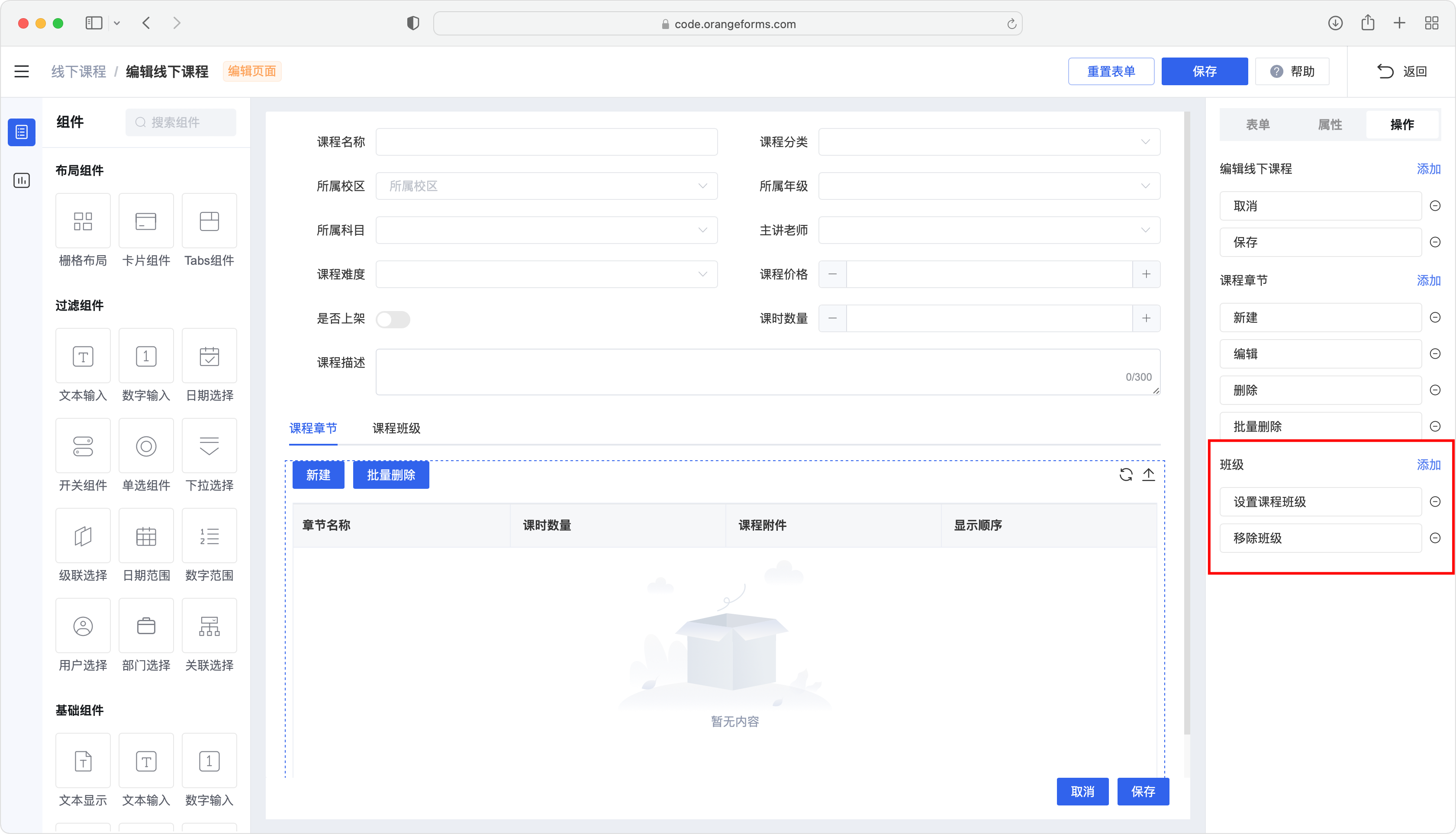Image resolution: width=1456 pixels, height=834 pixels.
Task: Reload the page in address bar
Action: (1012, 23)
